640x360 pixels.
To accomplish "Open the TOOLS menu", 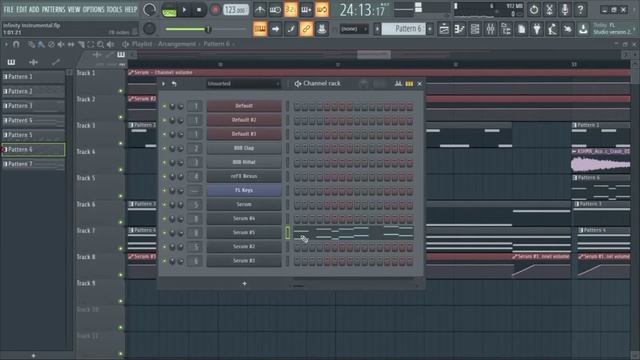I will click(114, 9).
